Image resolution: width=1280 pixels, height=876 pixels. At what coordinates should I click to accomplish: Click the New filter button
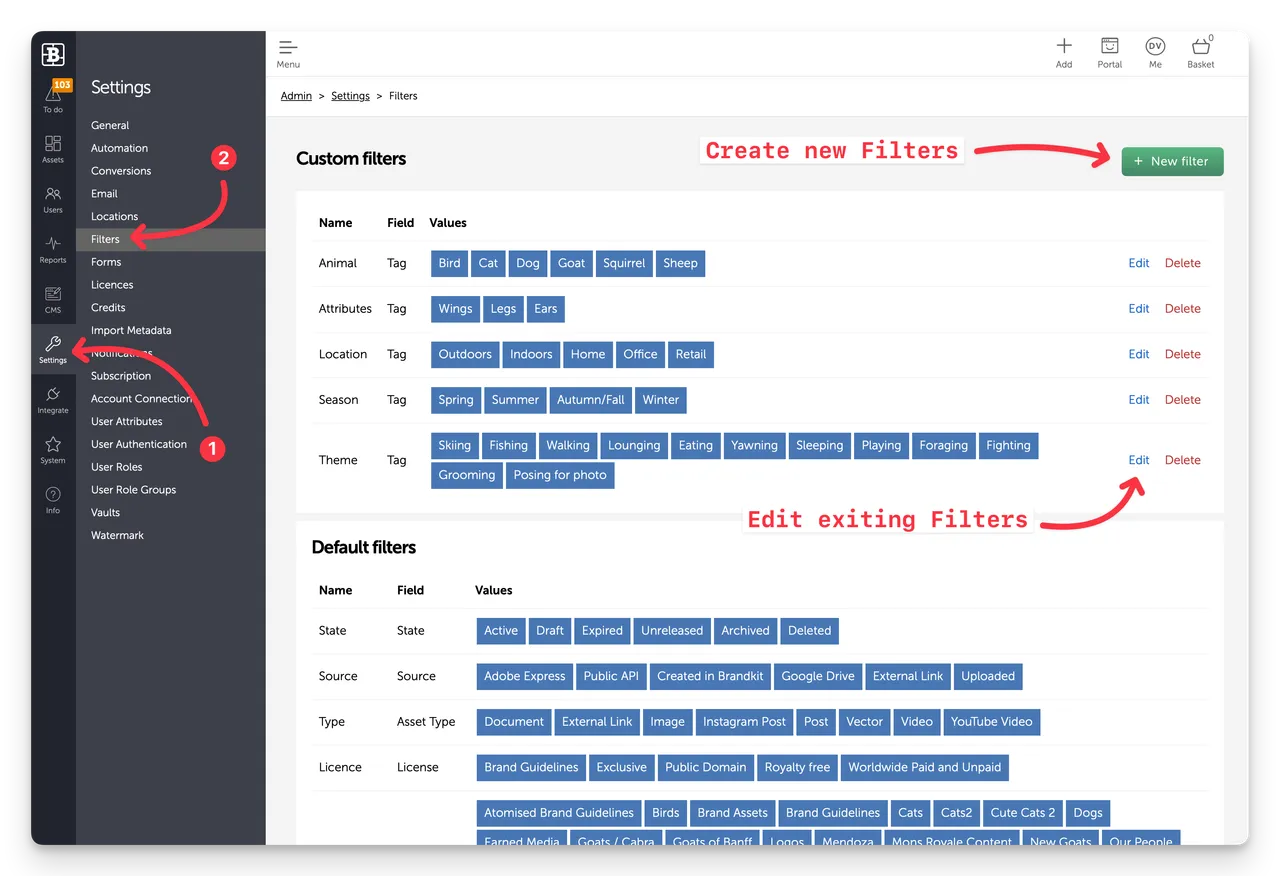[x=1171, y=161]
